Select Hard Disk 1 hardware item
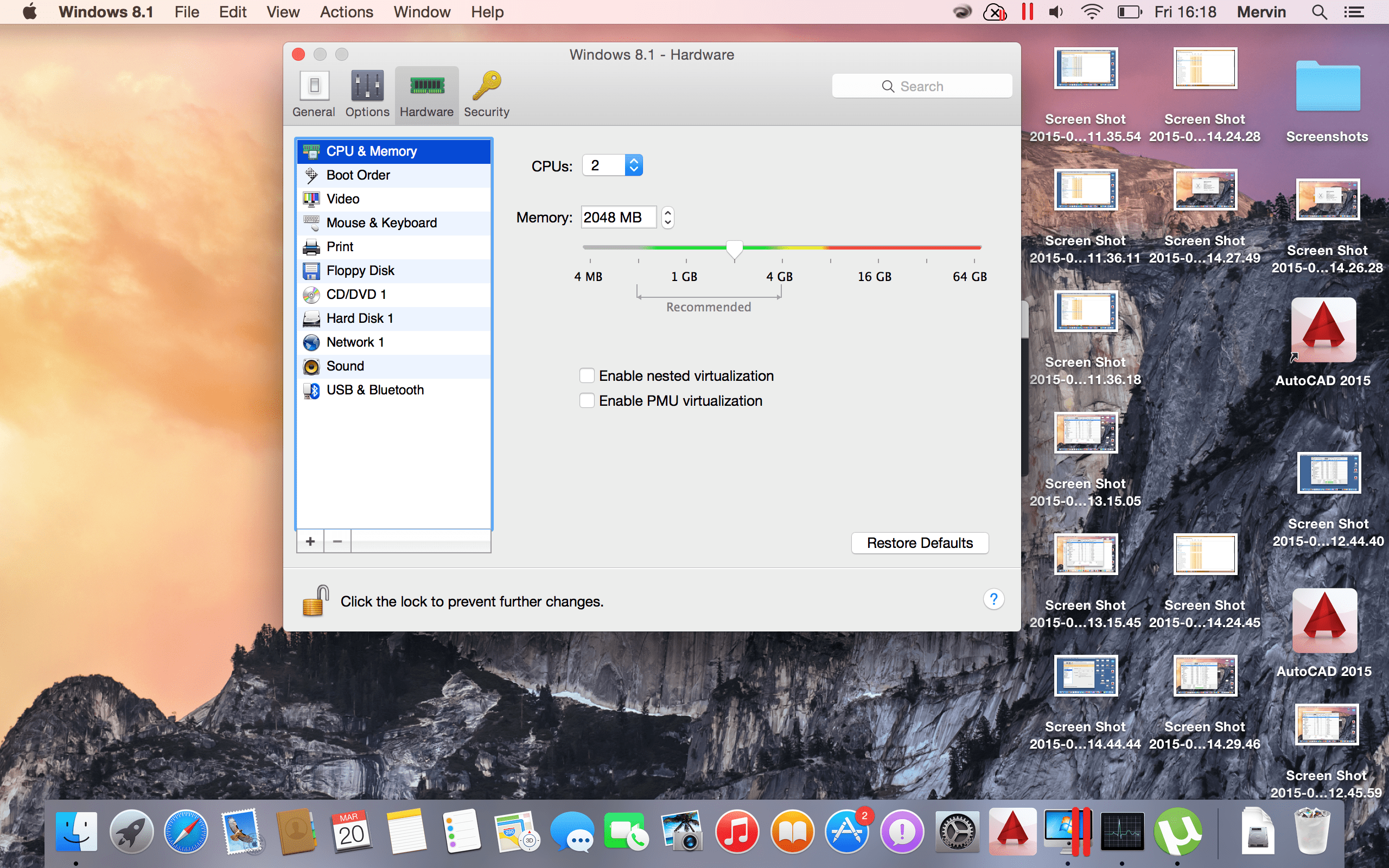1389x868 pixels. pyautogui.click(x=394, y=318)
